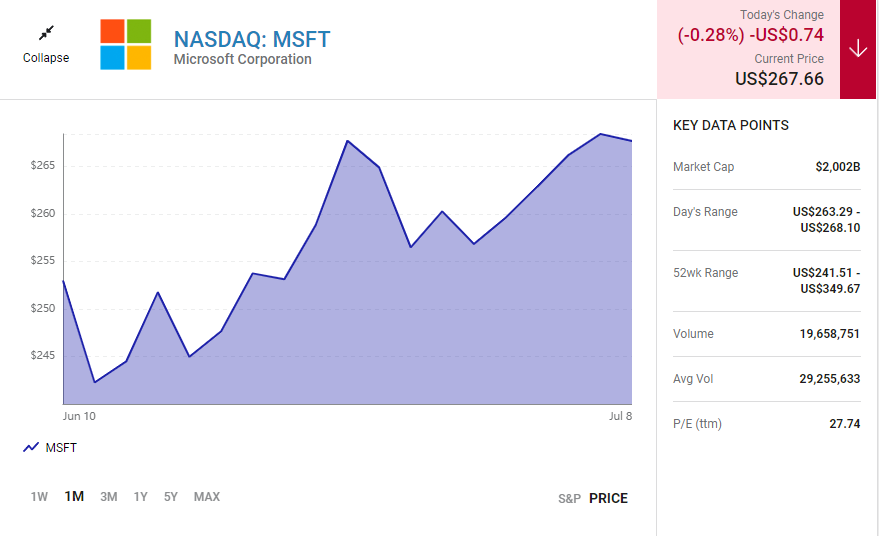This screenshot has height=536, width=879.
Task: Switch chart to 1Y range
Action: [x=141, y=497]
